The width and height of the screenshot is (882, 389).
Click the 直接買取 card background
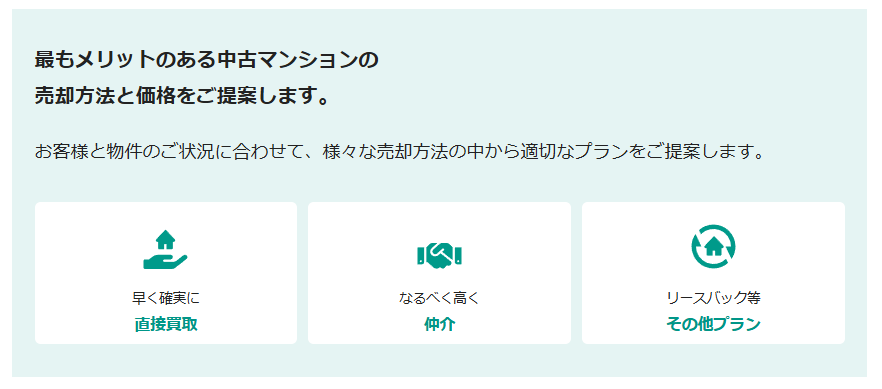[x=166, y=273]
